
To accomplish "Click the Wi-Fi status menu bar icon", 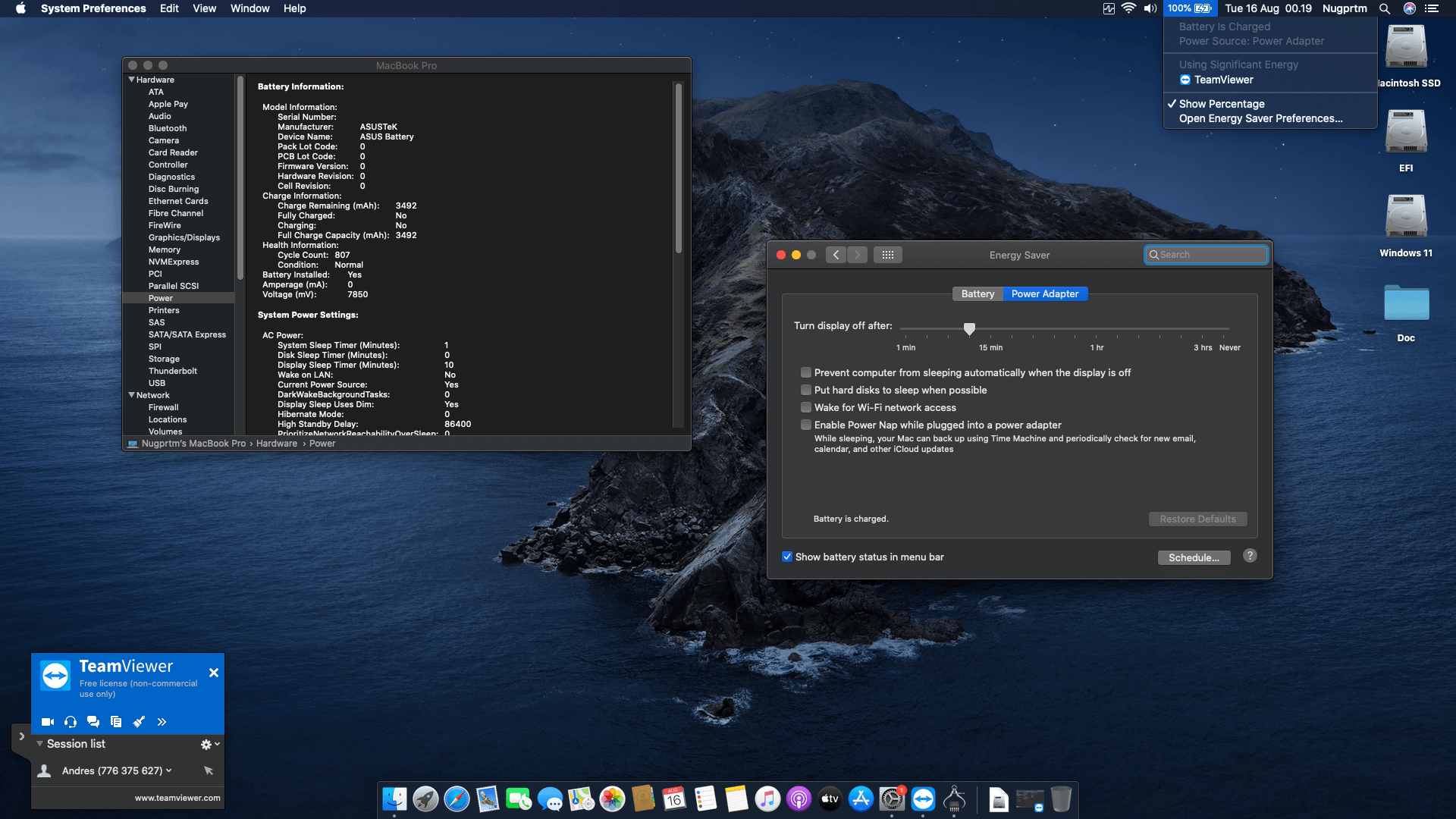I will pos(1128,8).
